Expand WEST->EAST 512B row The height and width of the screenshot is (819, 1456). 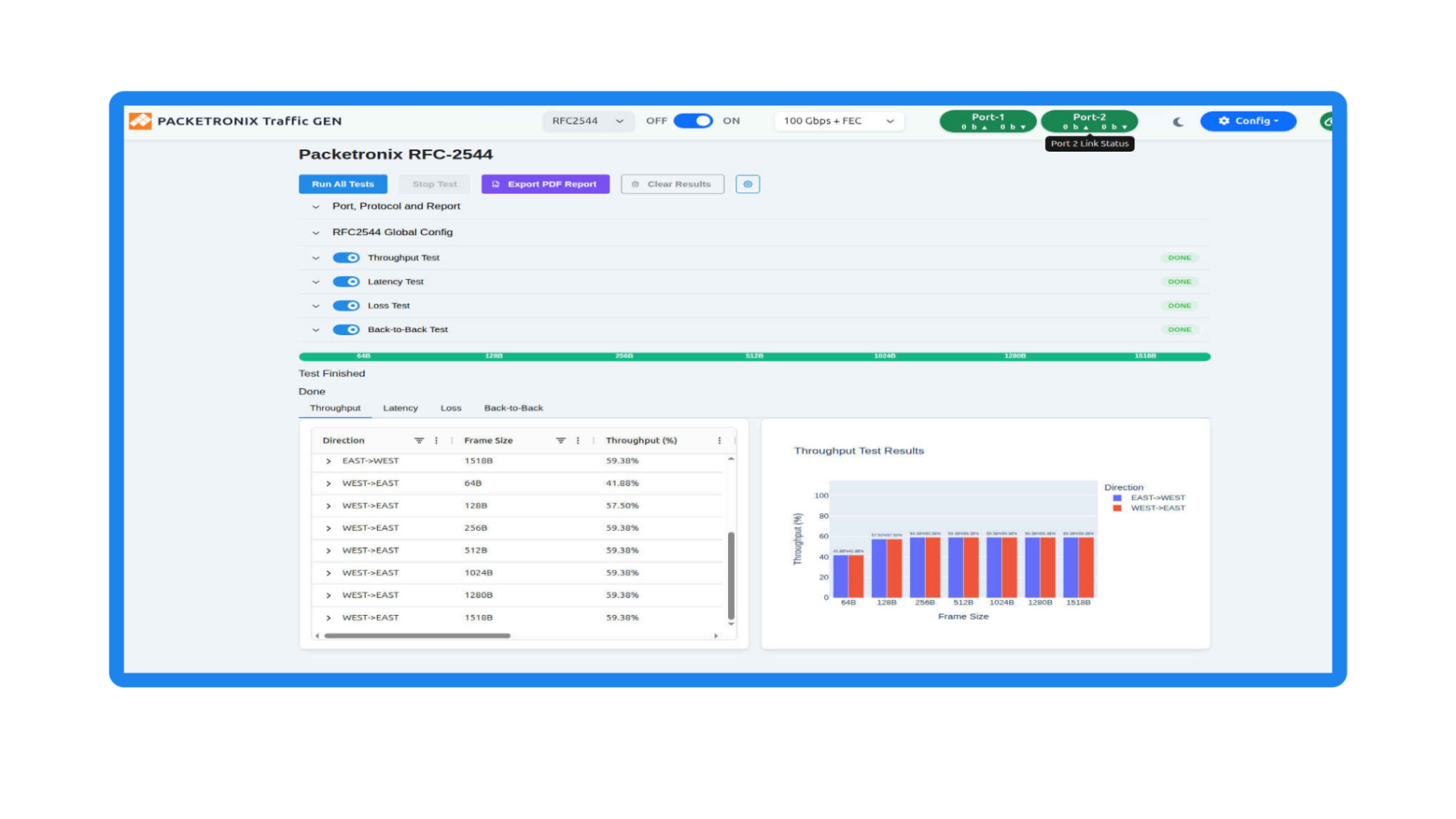328,551
